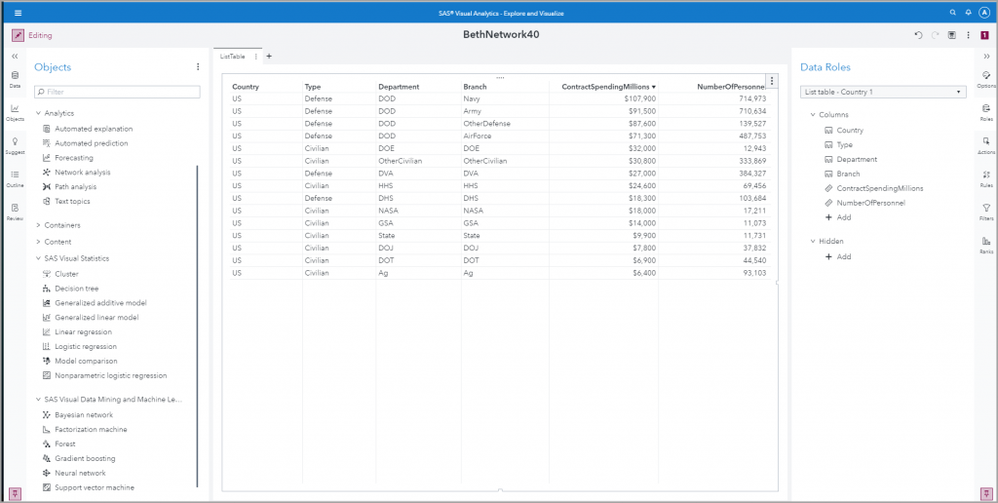Click the bottom-right pinned panel icon

[987, 493]
